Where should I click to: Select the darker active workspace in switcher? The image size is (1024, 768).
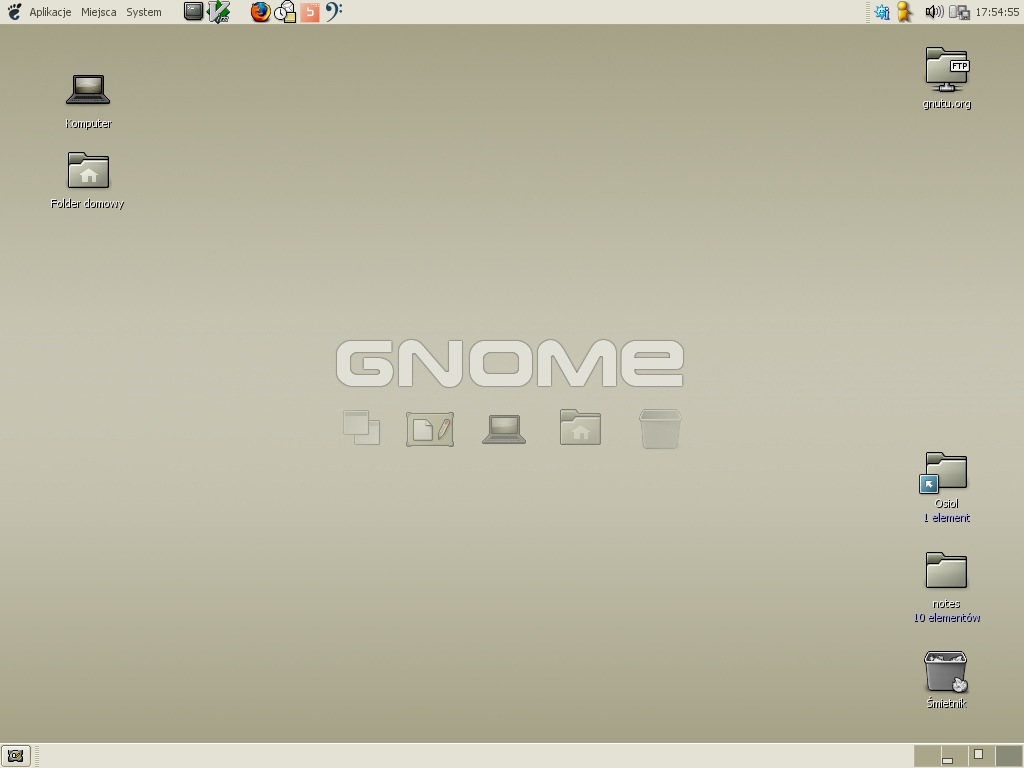(1008, 756)
